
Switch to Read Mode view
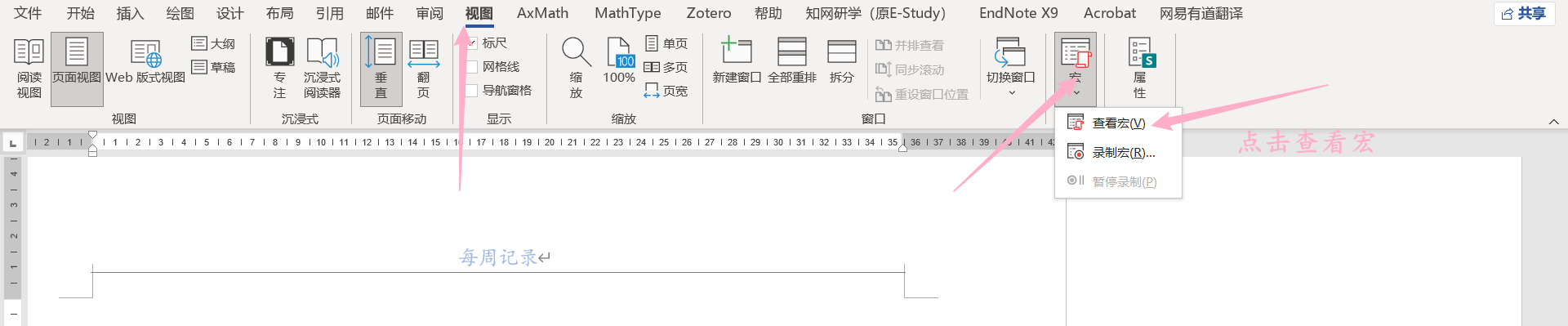click(x=29, y=69)
